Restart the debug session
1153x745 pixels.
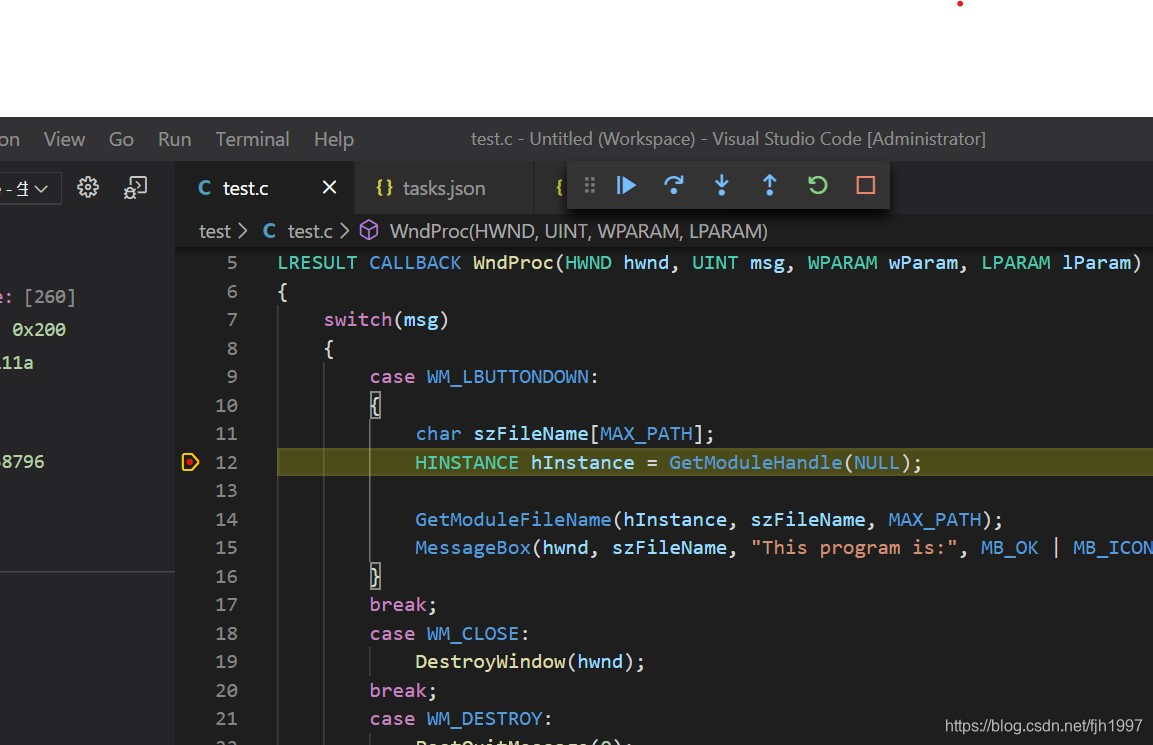817,185
